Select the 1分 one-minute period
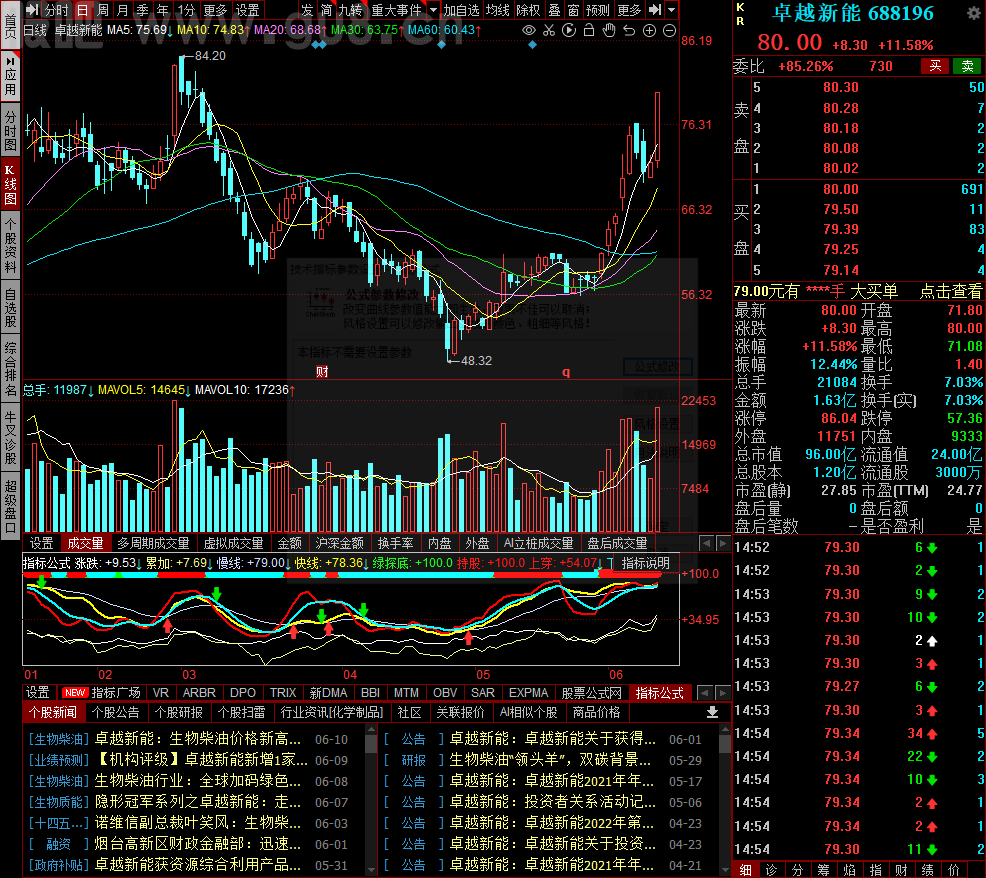This screenshot has height=878, width=986. [186, 10]
